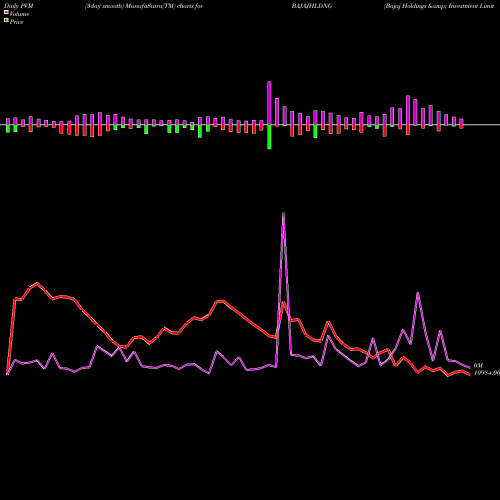Click the 'Price' legend label

coord(16,22)
